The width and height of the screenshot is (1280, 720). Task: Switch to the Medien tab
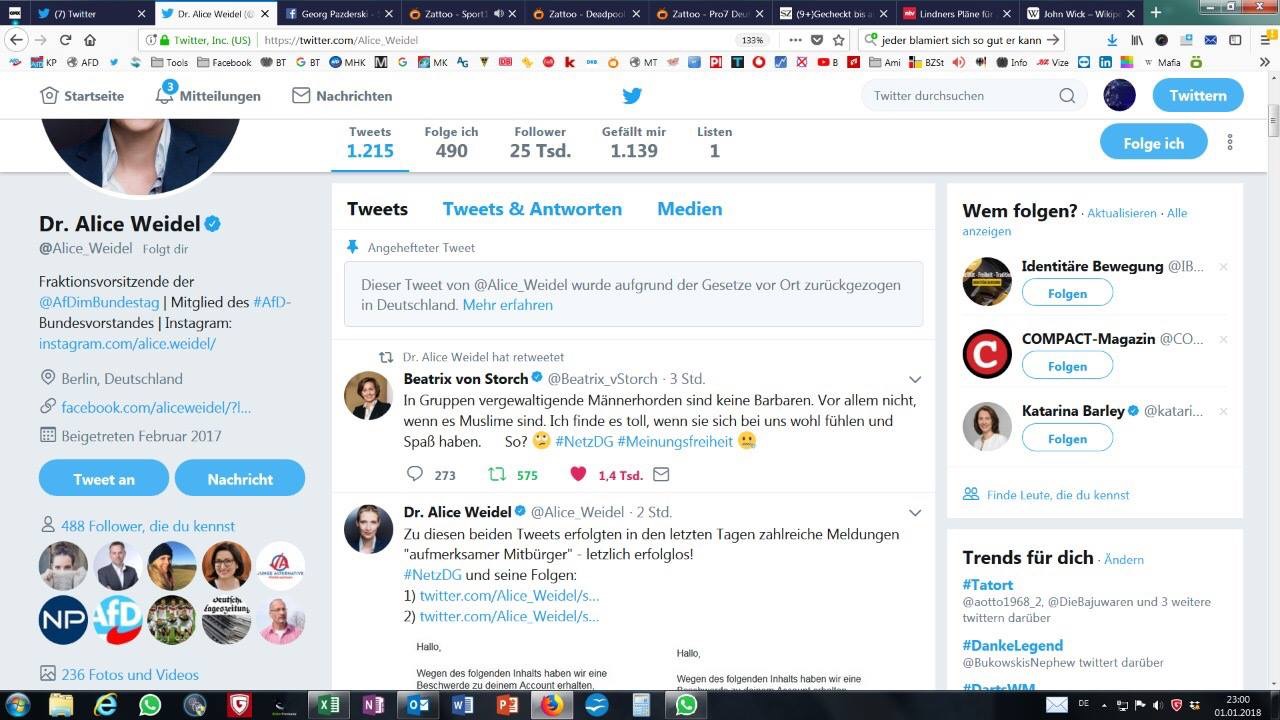[x=689, y=209]
